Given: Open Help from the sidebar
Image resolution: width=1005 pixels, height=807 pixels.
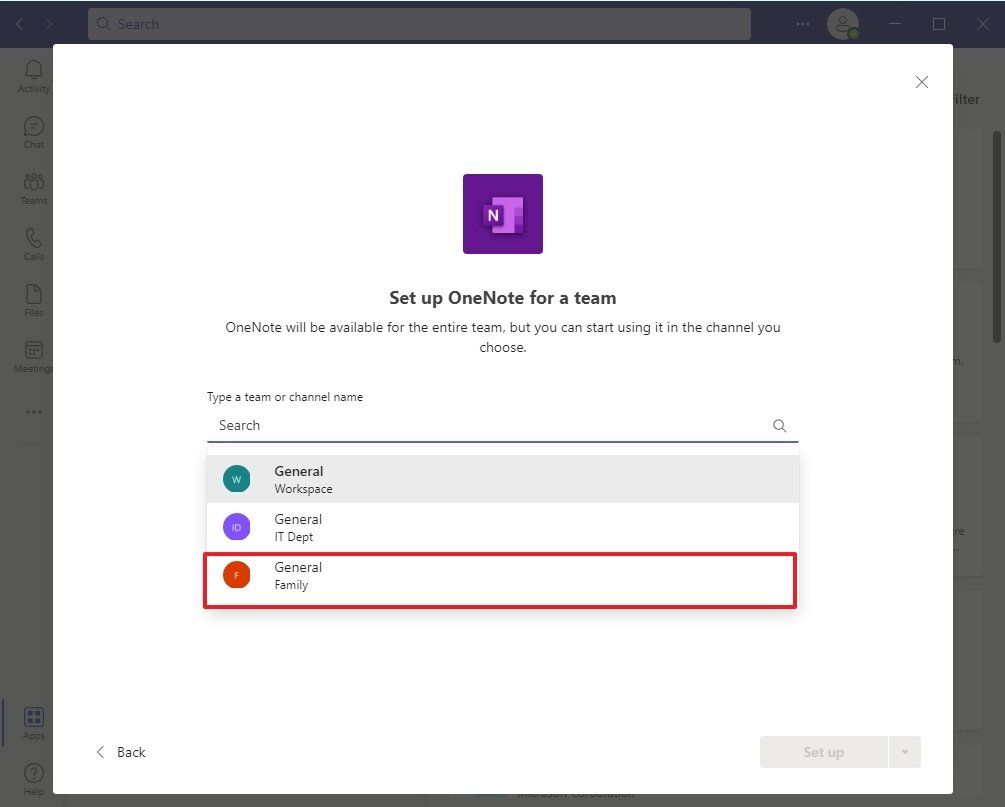Looking at the screenshot, I should [x=33, y=775].
